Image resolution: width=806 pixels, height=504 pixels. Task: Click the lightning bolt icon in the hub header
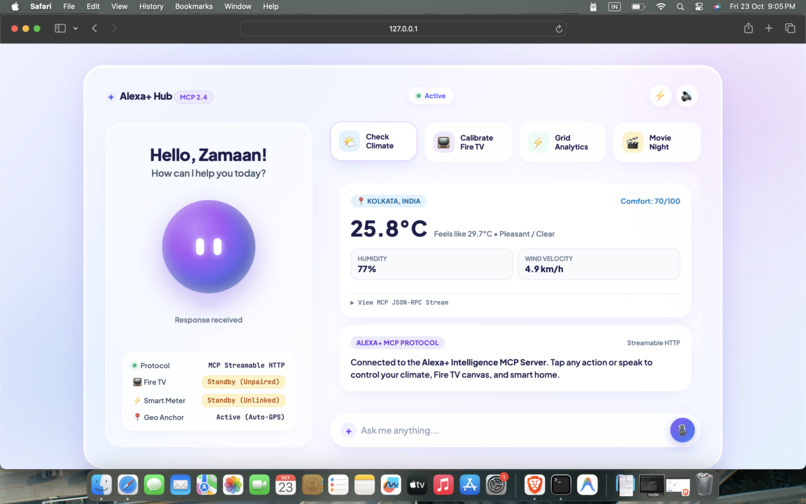click(x=660, y=96)
